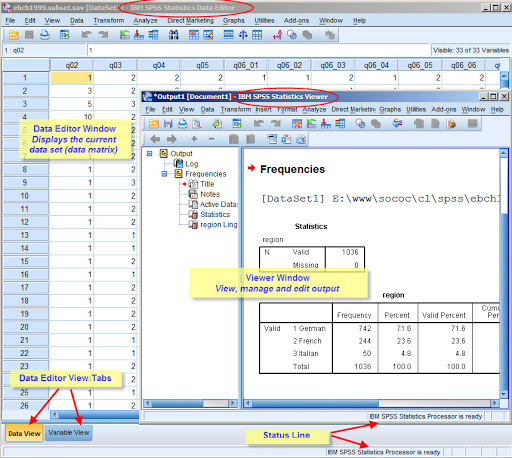Open the Analyze menu in Data Editor
The image size is (512, 458).
(x=145, y=21)
